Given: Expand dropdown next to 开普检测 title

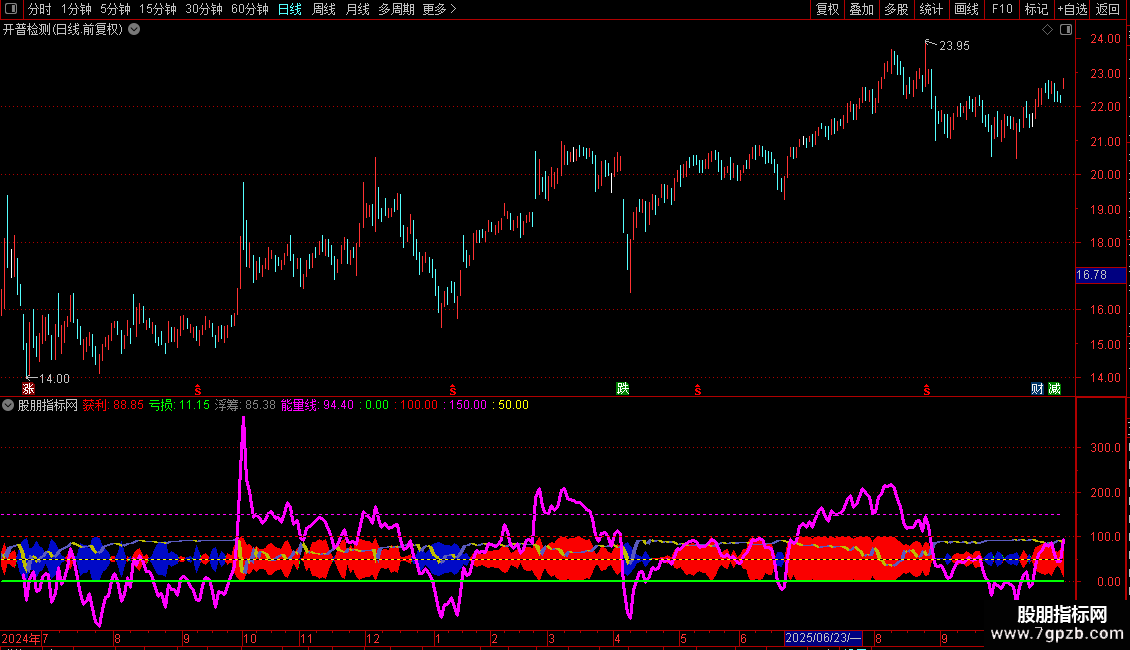Looking at the screenshot, I should point(134,30).
